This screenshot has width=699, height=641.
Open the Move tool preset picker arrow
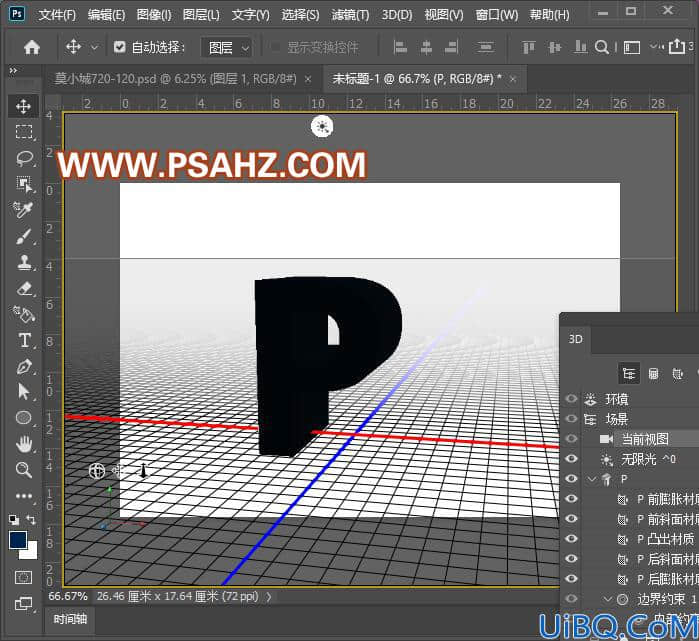(95, 47)
